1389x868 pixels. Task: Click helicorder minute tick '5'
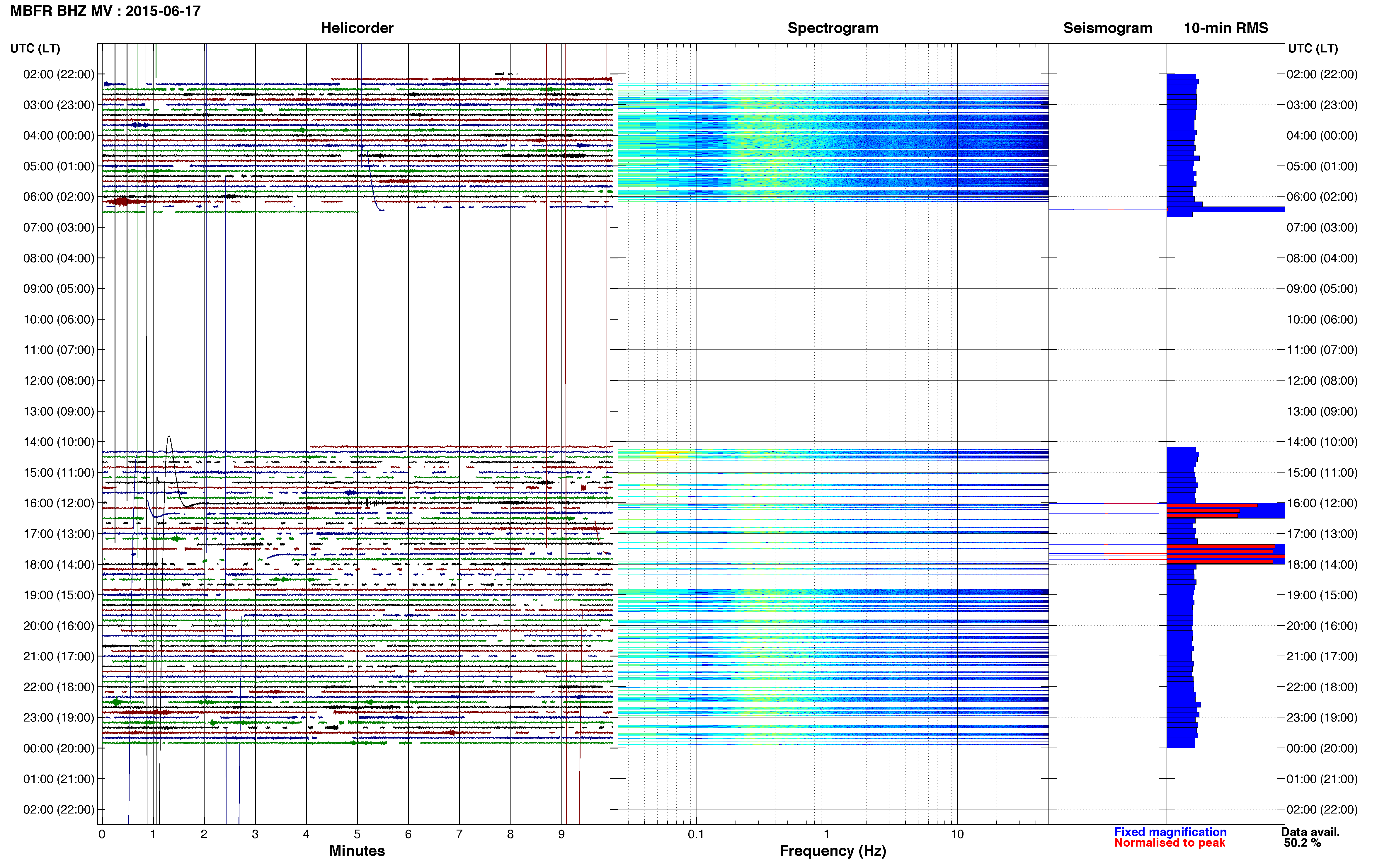(x=357, y=835)
